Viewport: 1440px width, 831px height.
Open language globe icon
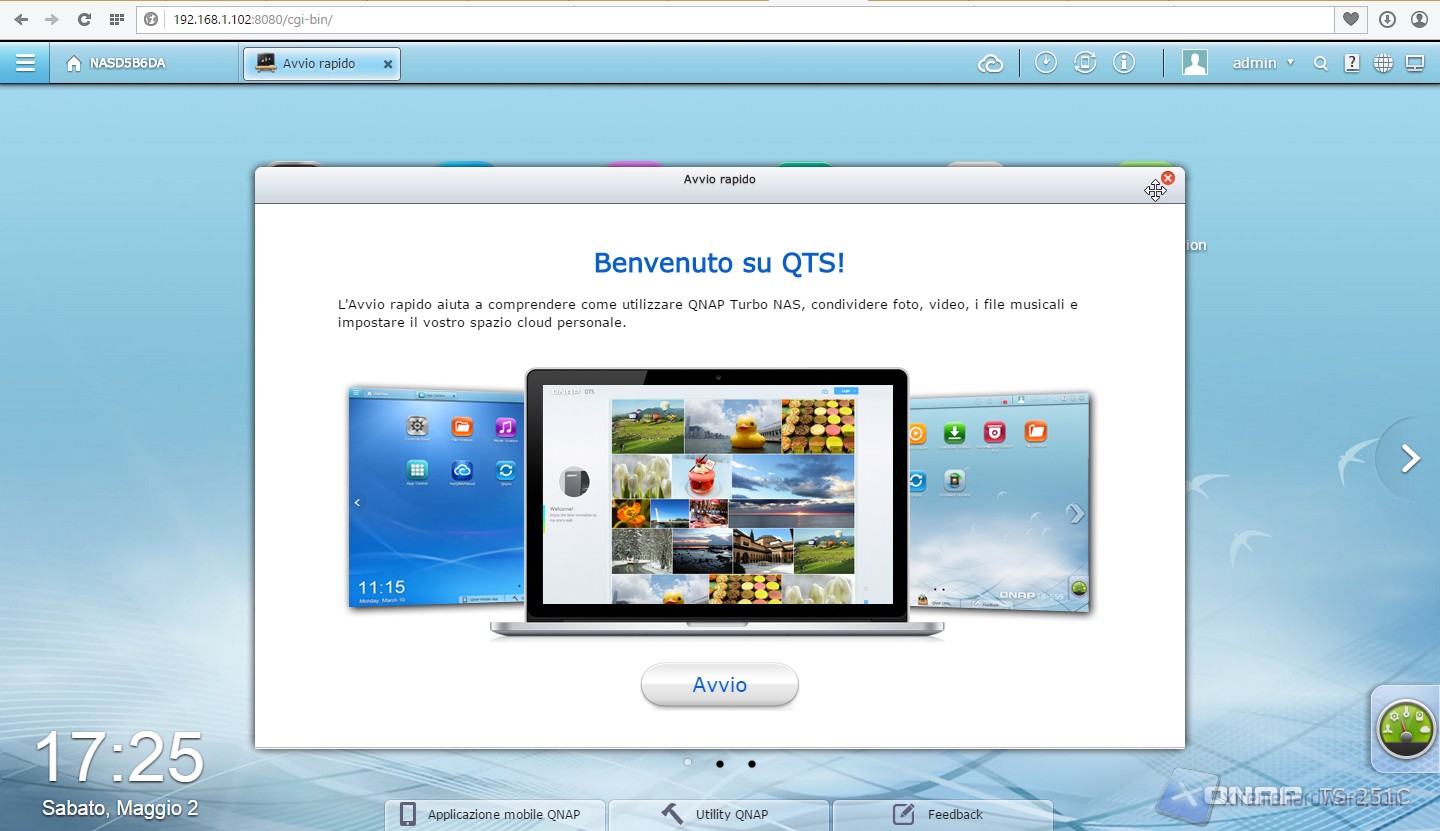[1383, 64]
